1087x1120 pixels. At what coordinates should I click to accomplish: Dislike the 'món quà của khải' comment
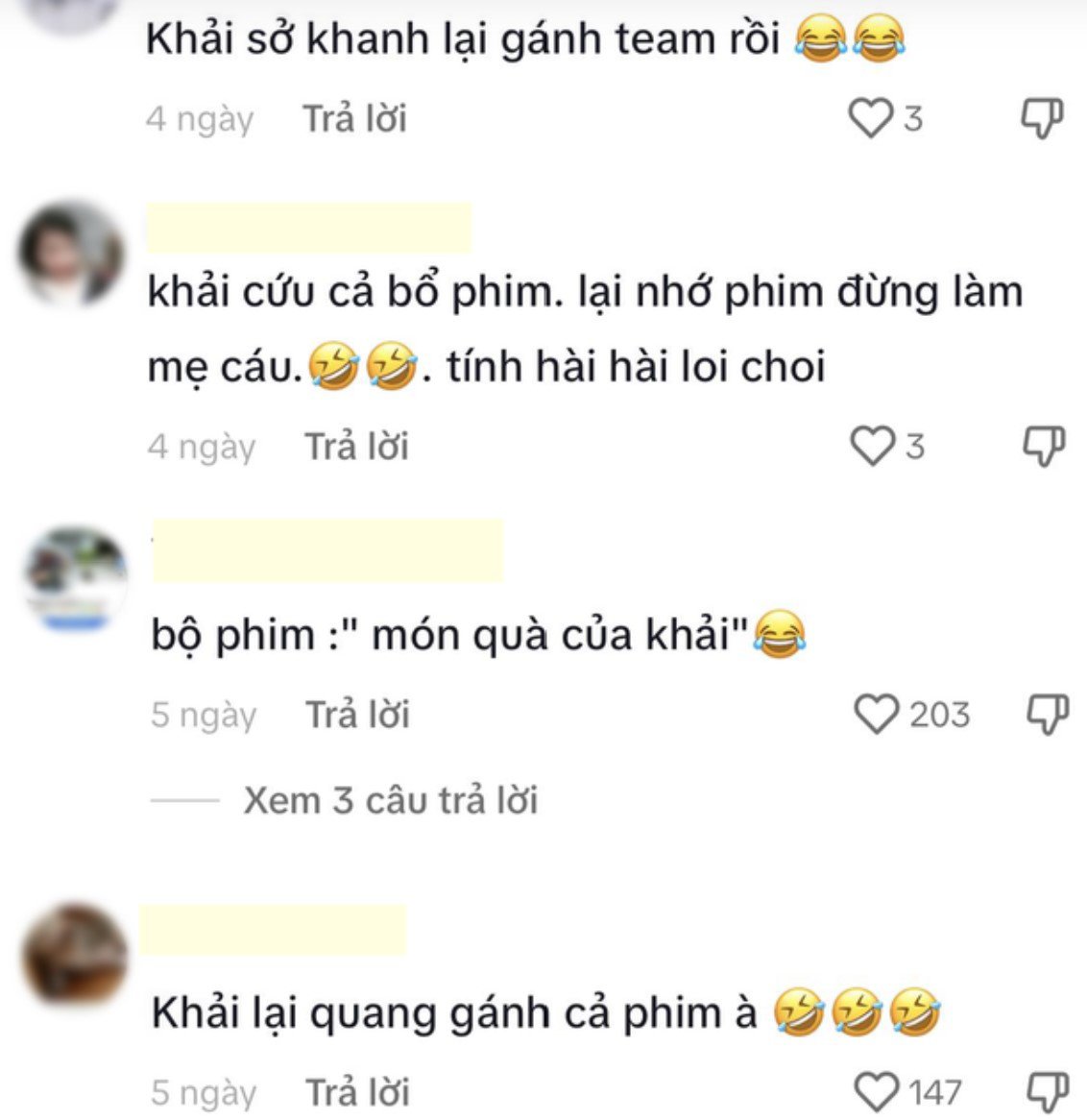[x=1047, y=715]
